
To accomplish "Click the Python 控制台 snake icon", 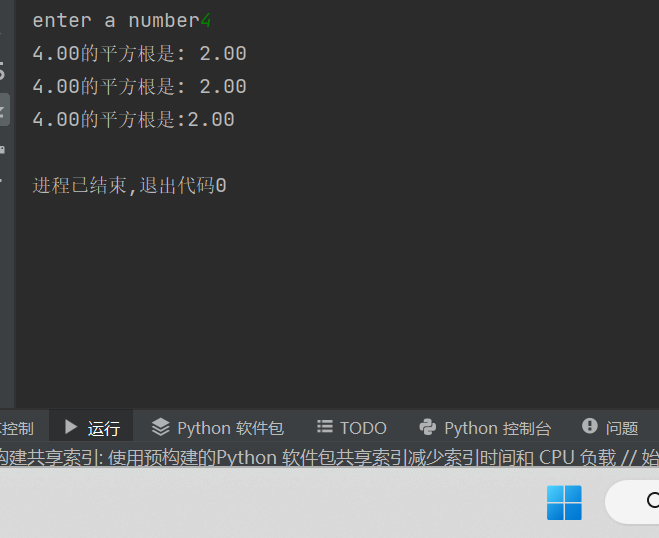I will point(428,427).
